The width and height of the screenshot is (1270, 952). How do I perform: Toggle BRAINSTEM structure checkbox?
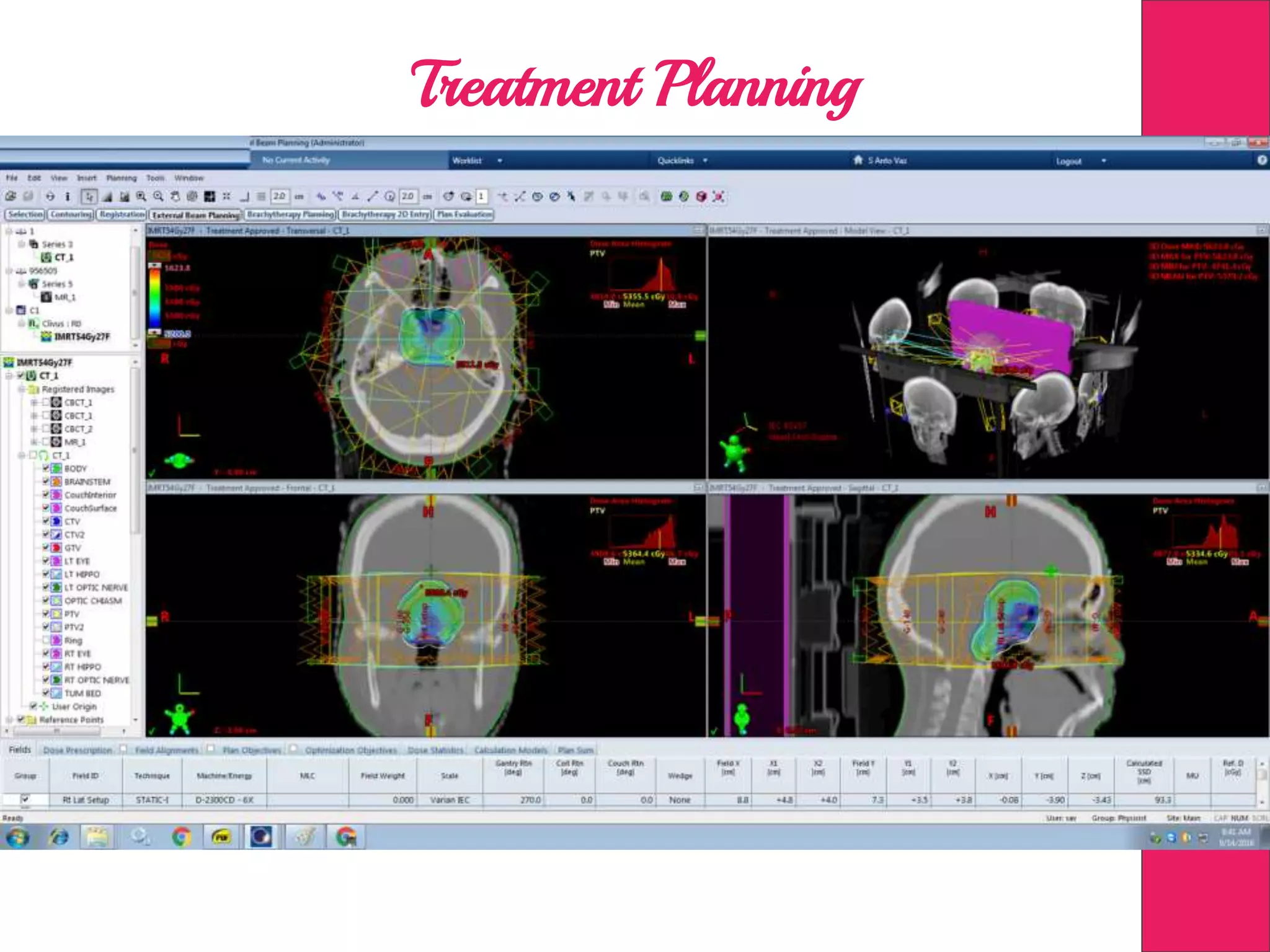point(46,481)
